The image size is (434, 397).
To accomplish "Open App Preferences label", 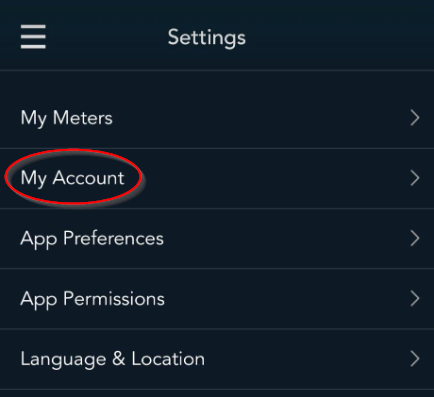I will pyautogui.click(x=92, y=239).
